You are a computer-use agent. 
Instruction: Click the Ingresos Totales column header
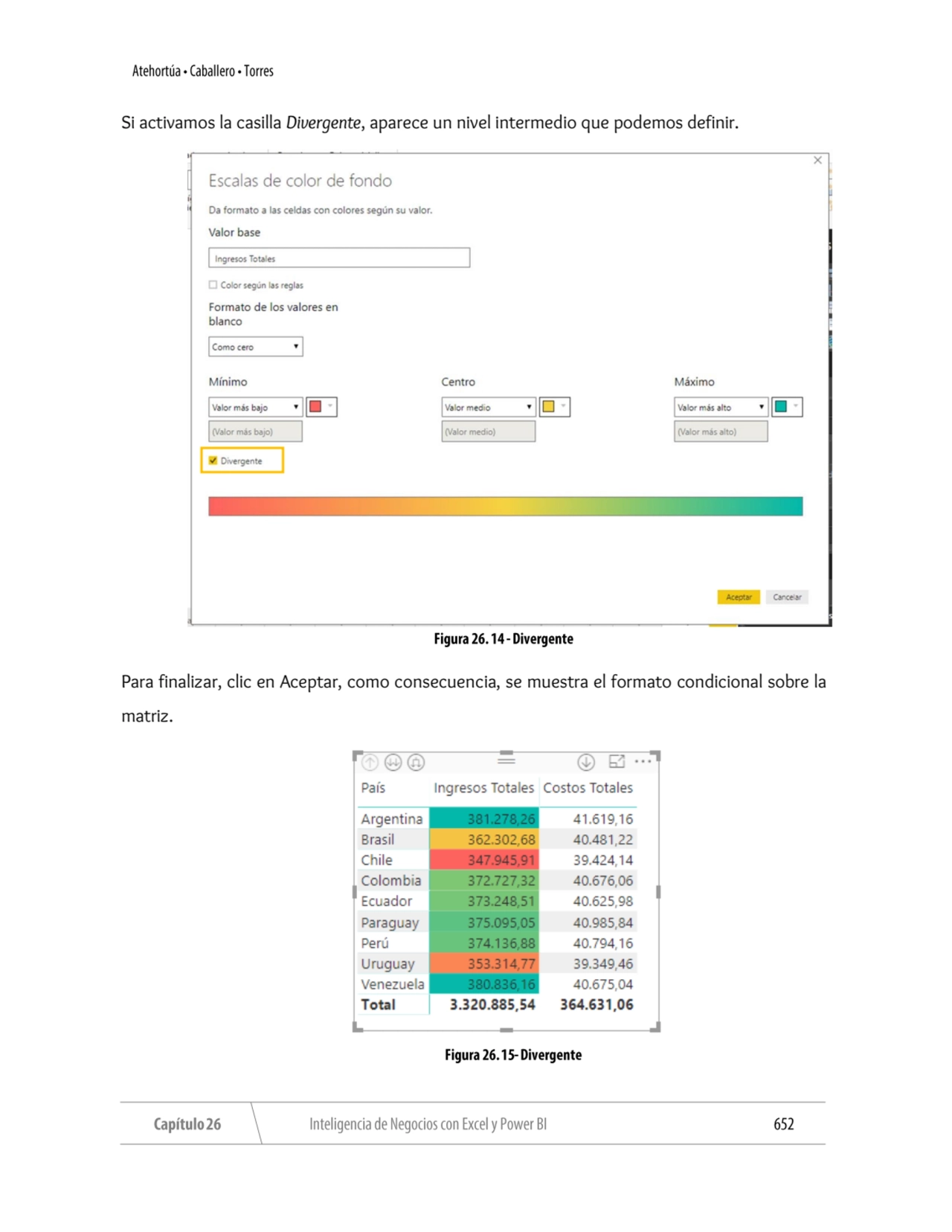click(483, 788)
